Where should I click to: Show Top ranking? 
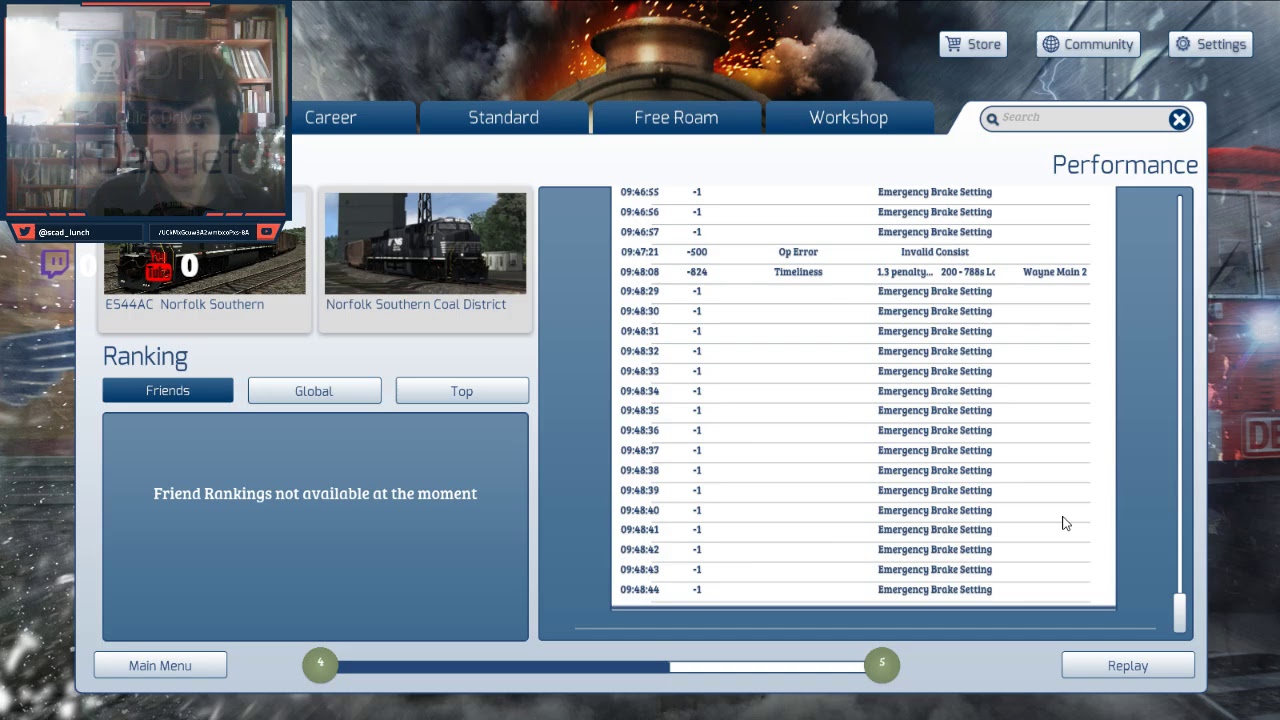tap(462, 391)
